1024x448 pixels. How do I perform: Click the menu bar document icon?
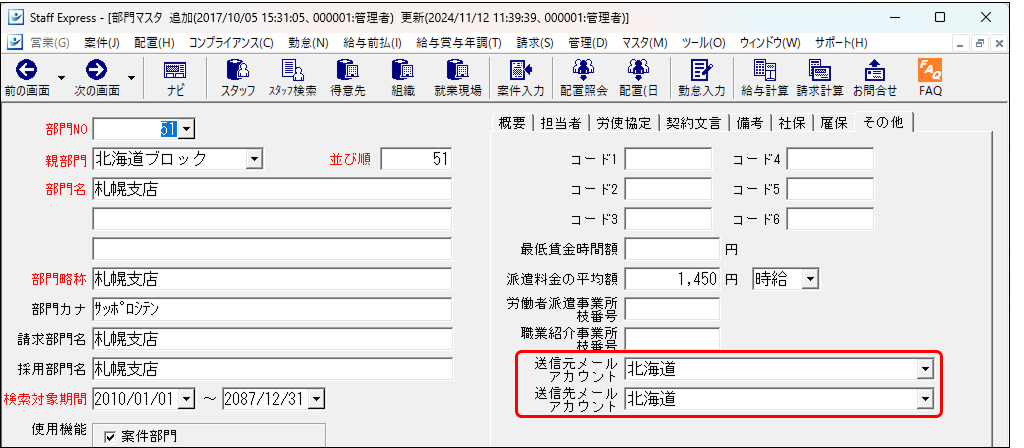14,42
